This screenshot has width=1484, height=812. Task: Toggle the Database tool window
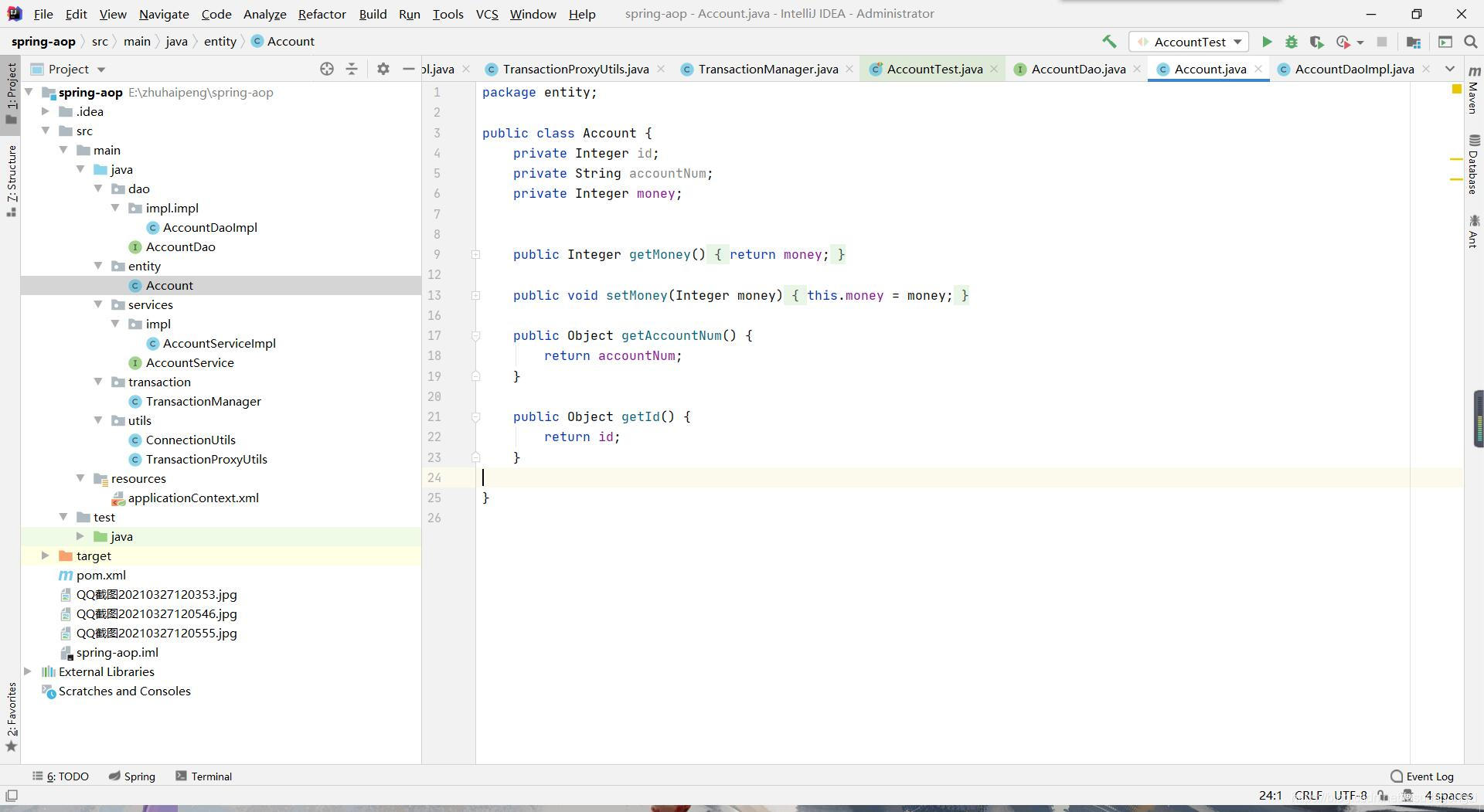pyautogui.click(x=1473, y=165)
